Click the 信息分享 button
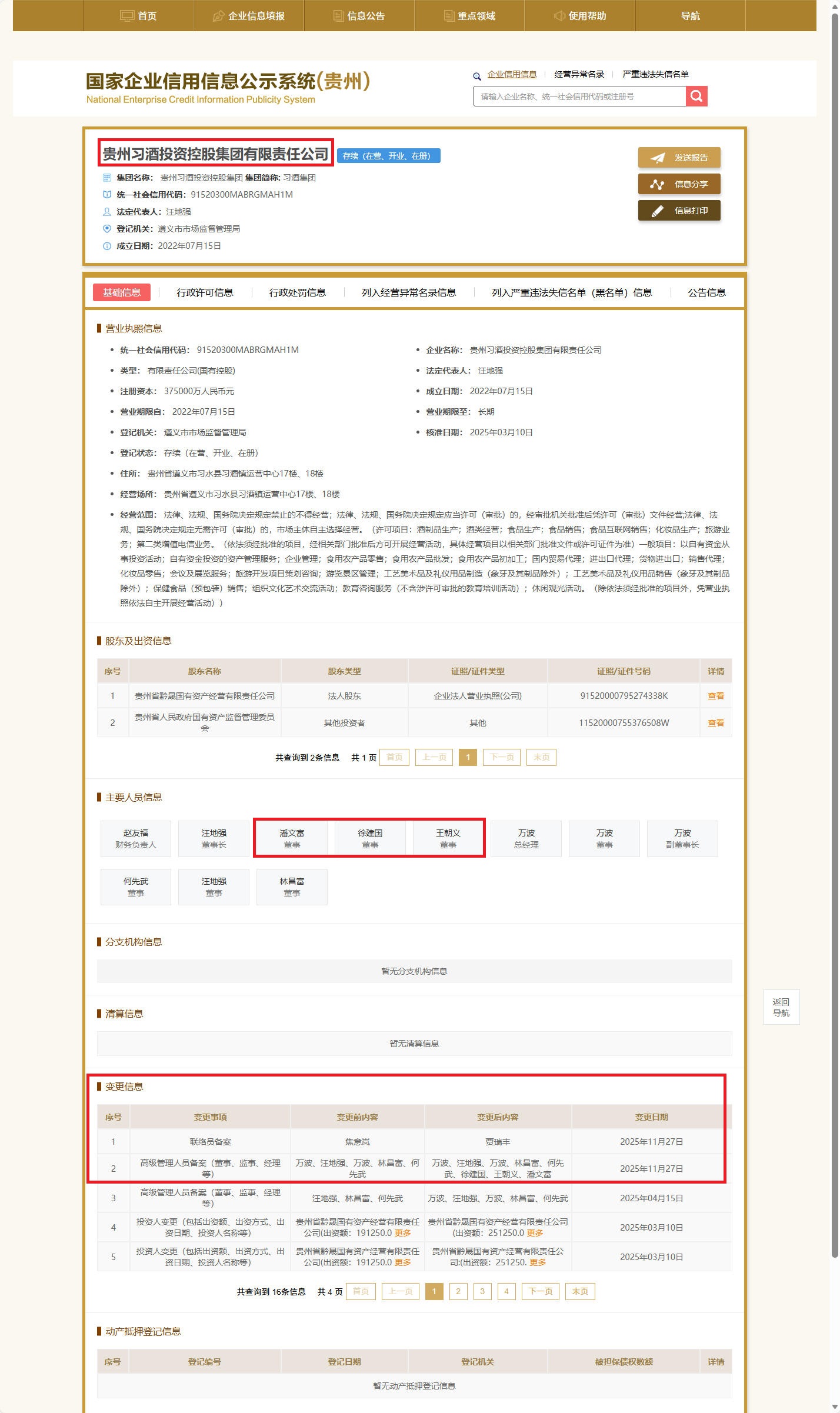The width and height of the screenshot is (840, 1413). (679, 184)
